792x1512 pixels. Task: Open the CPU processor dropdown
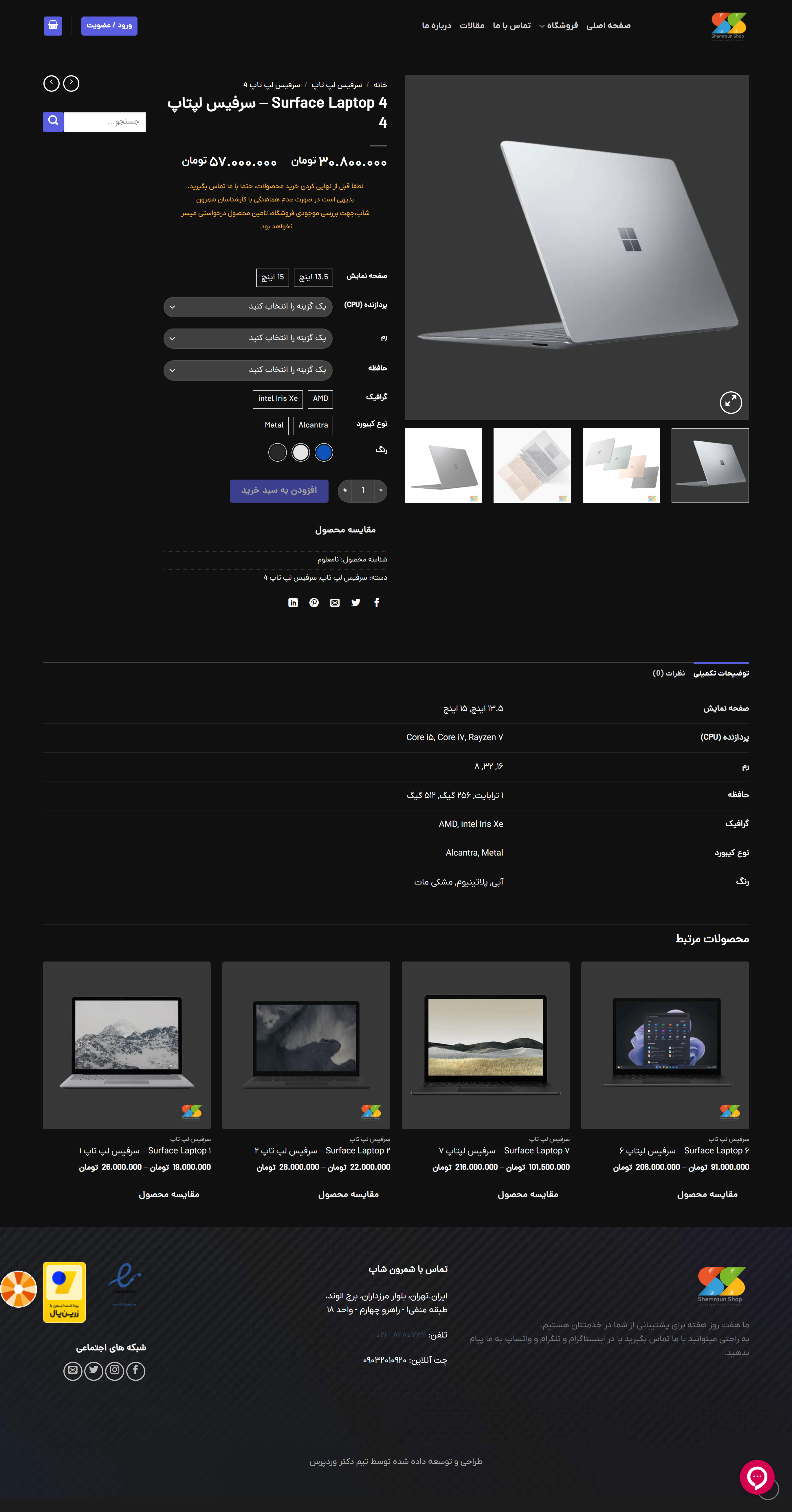[248, 307]
